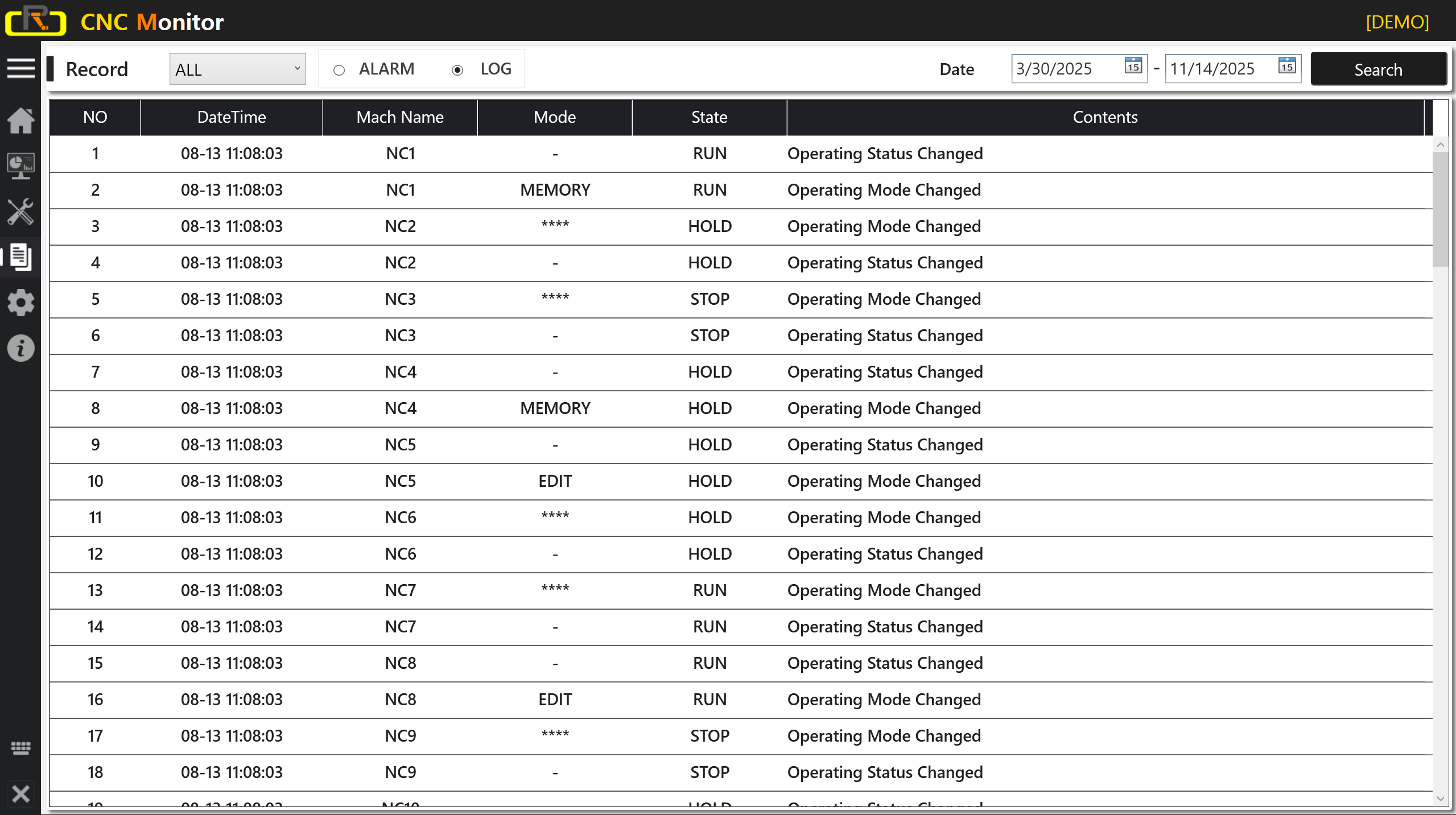Open the settings gear icon
Image resolution: width=1456 pixels, height=815 pixels.
[20, 303]
